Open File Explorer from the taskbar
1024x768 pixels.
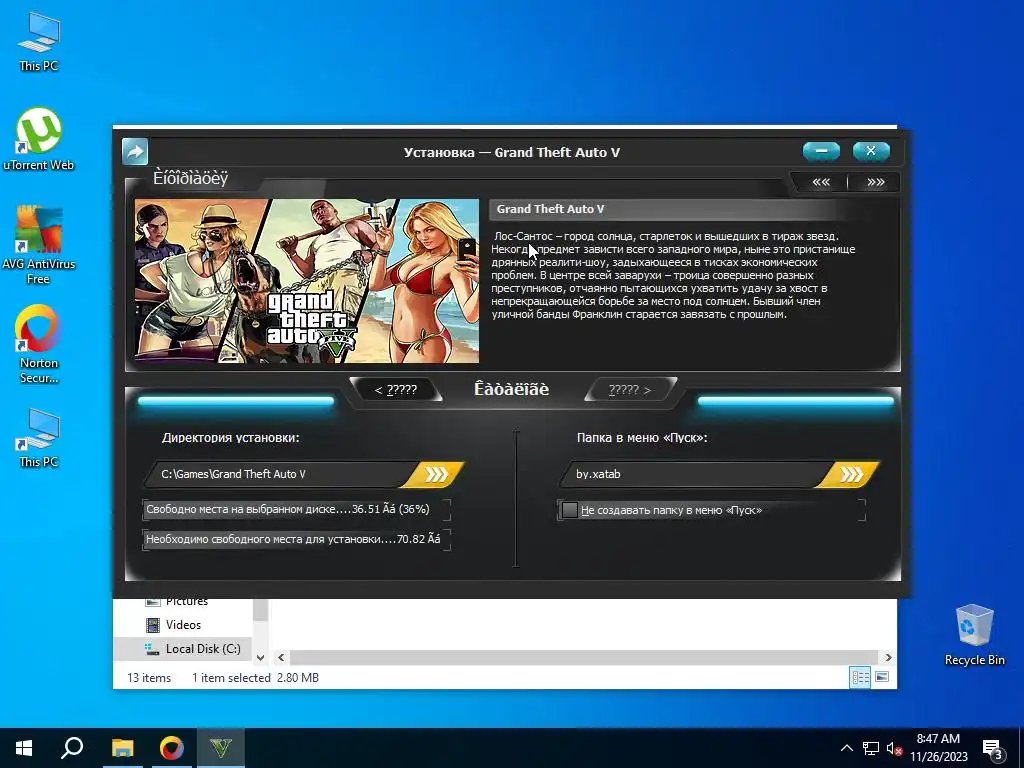click(122, 748)
